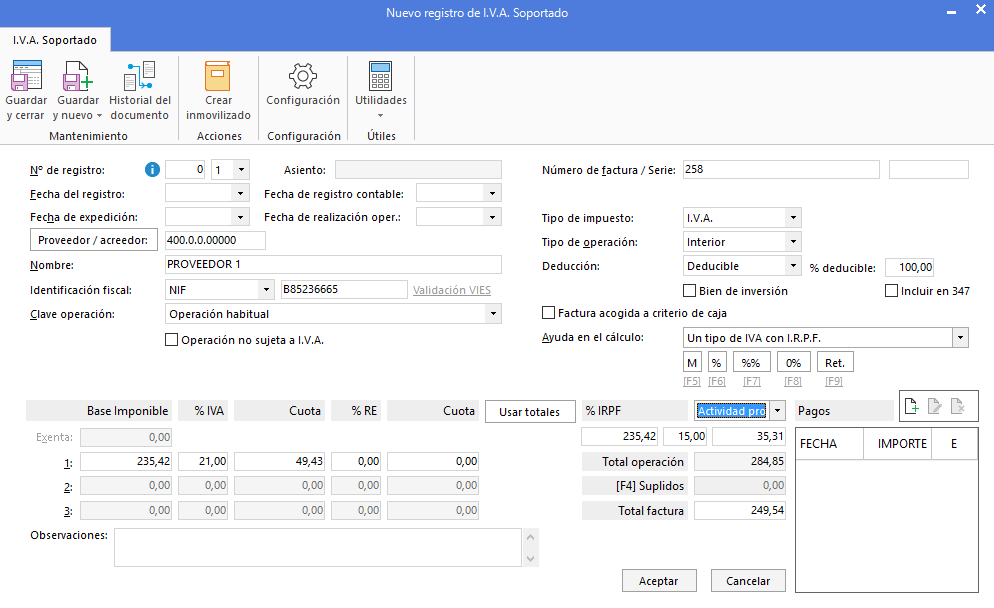Open Fecha del registro date picker
The image size is (994, 608).
click(240, 193)
